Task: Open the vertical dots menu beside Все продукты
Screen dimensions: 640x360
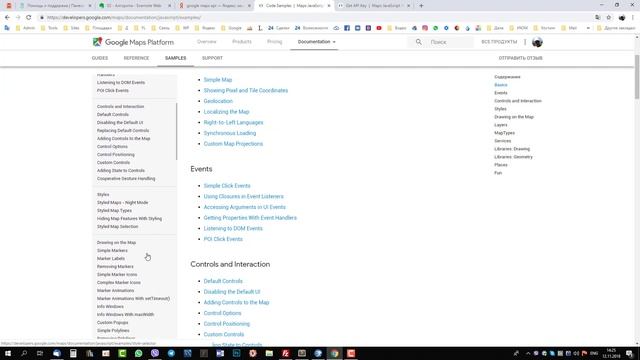Action: click(x=525, y=42)
